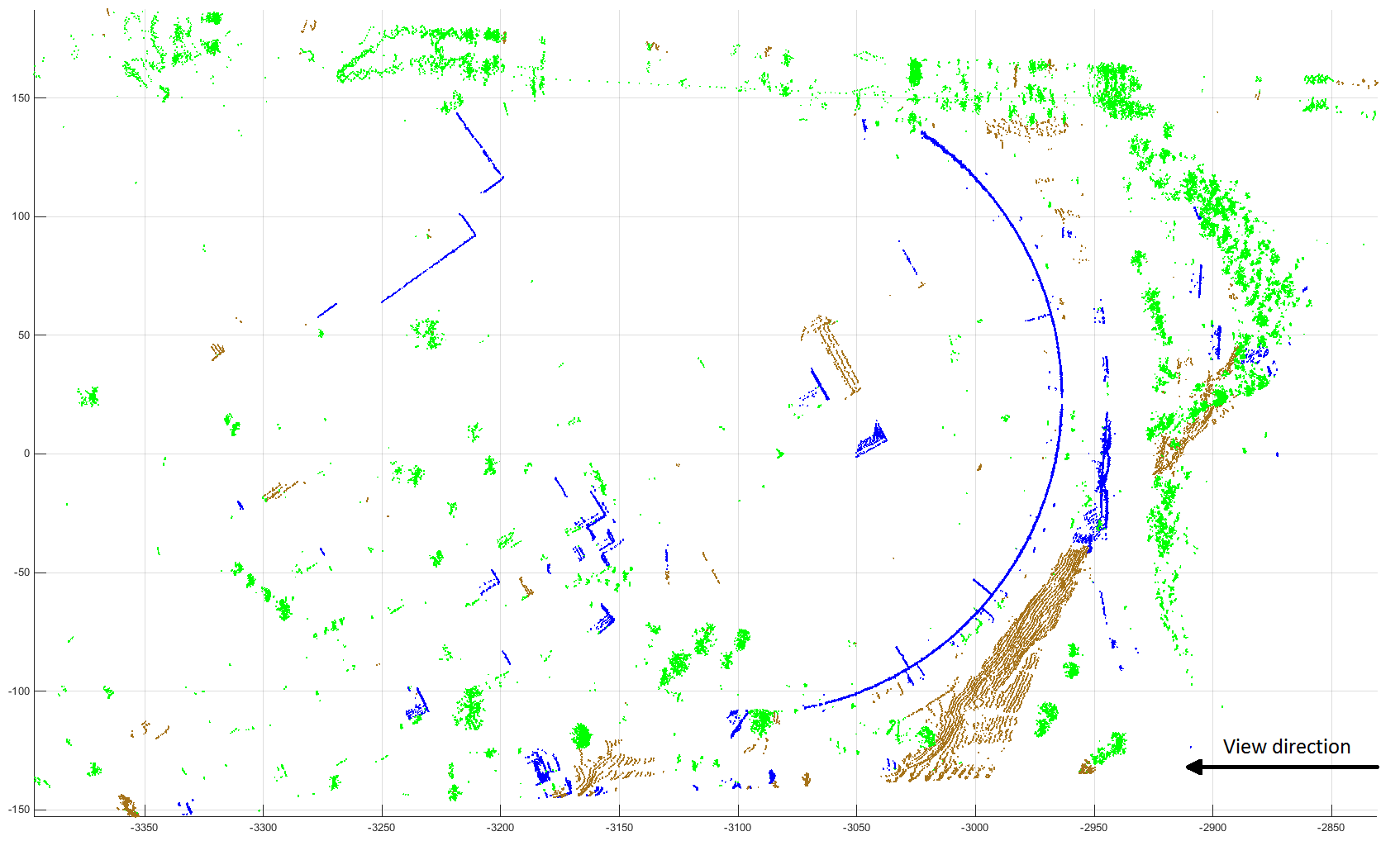Screen dimensions: 1400x841
Task: Select the x-axis tick label "-3150"
Action: coord(619,828)
